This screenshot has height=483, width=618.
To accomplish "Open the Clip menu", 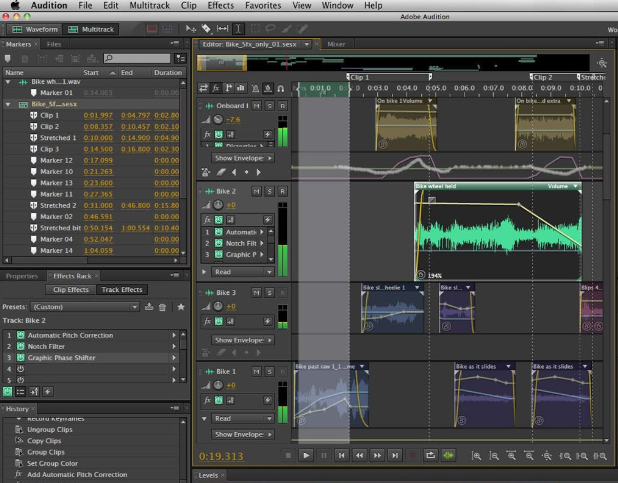I will point(188,6).
